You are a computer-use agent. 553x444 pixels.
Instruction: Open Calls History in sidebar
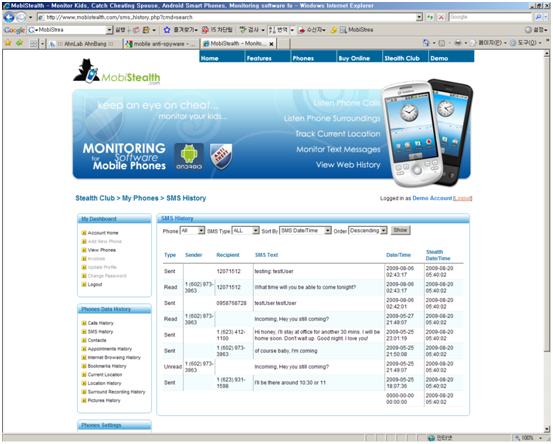(101, 323)
